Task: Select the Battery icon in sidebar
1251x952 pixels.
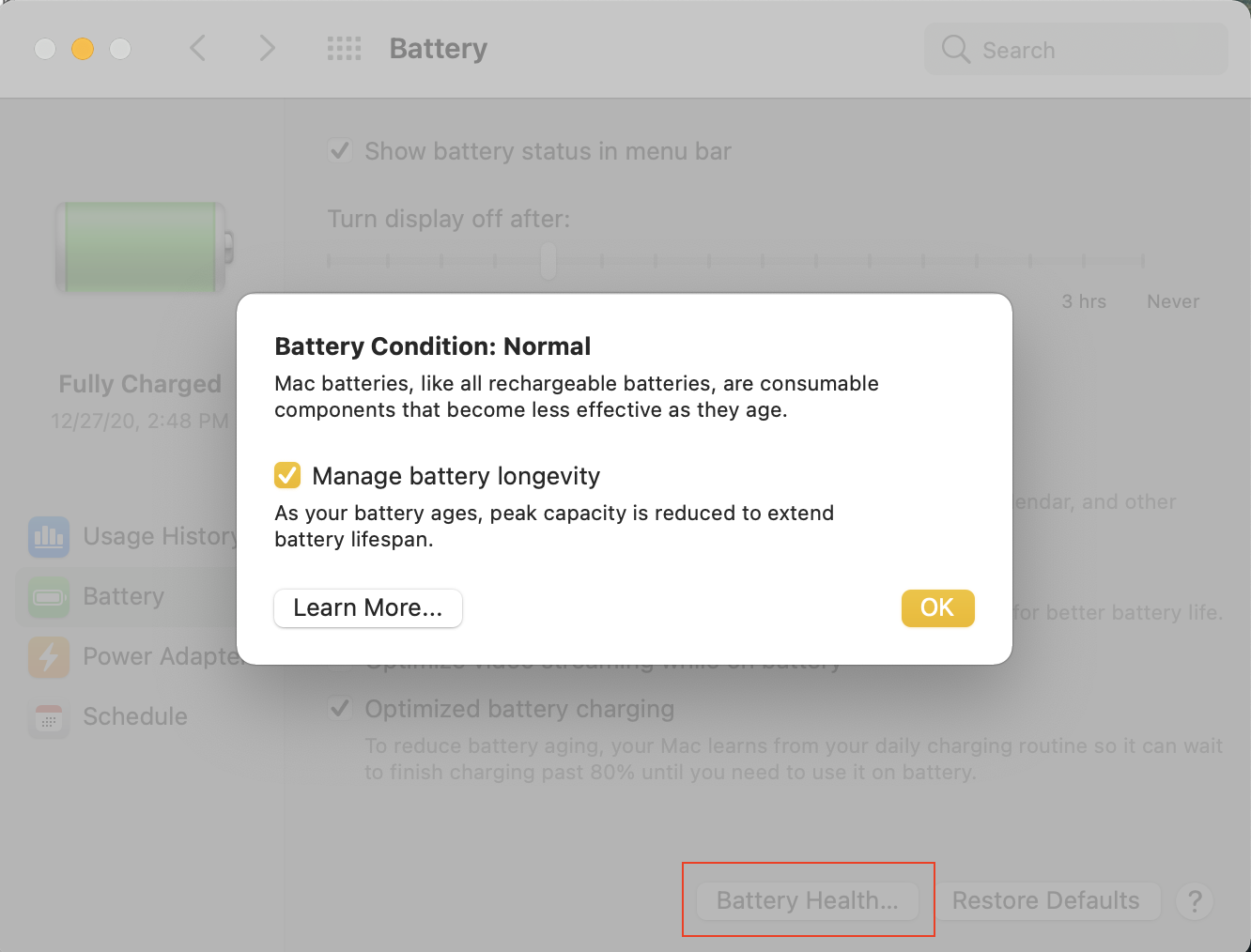Action: point(49,597)
